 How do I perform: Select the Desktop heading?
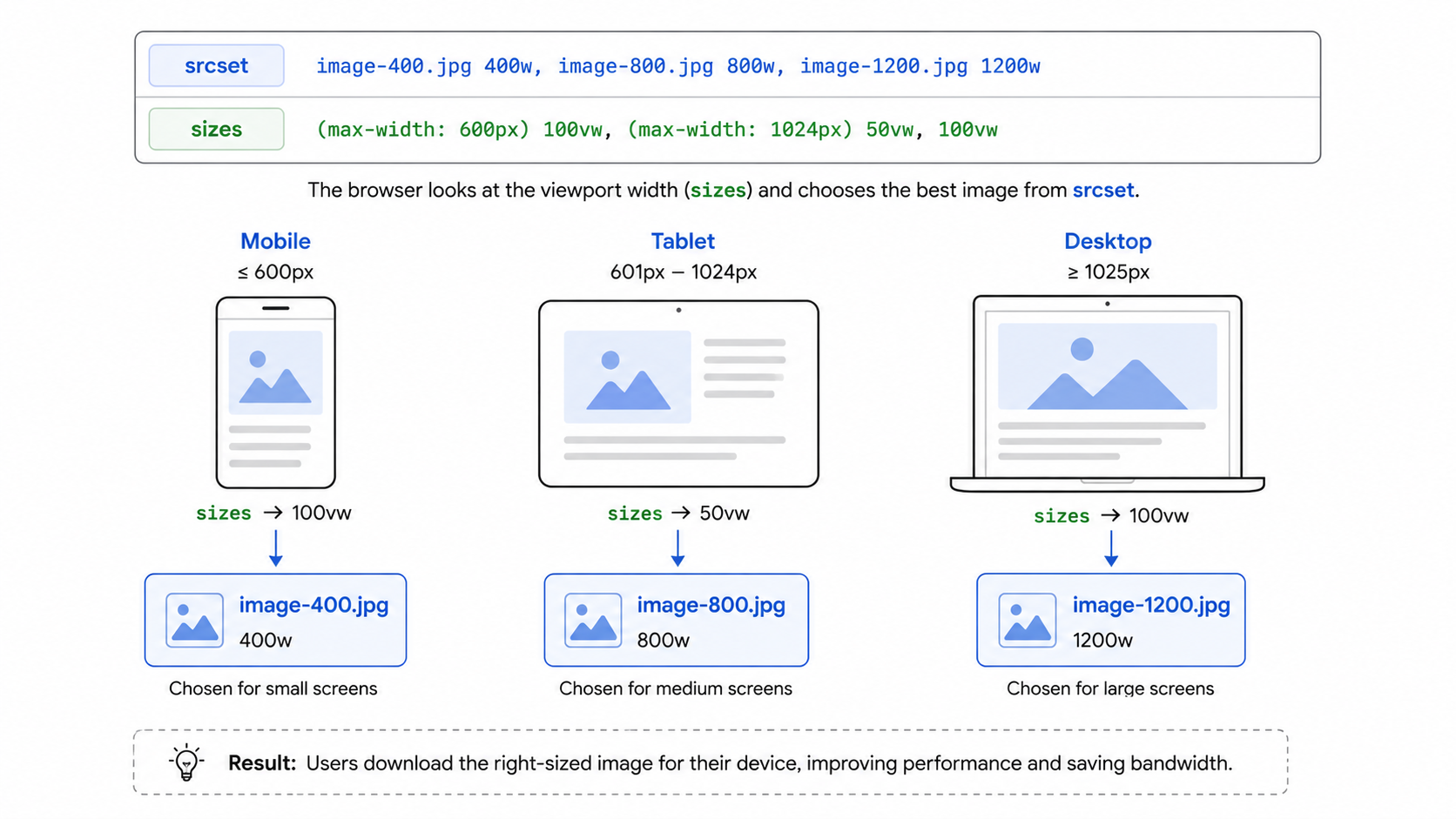[1108, 241]
